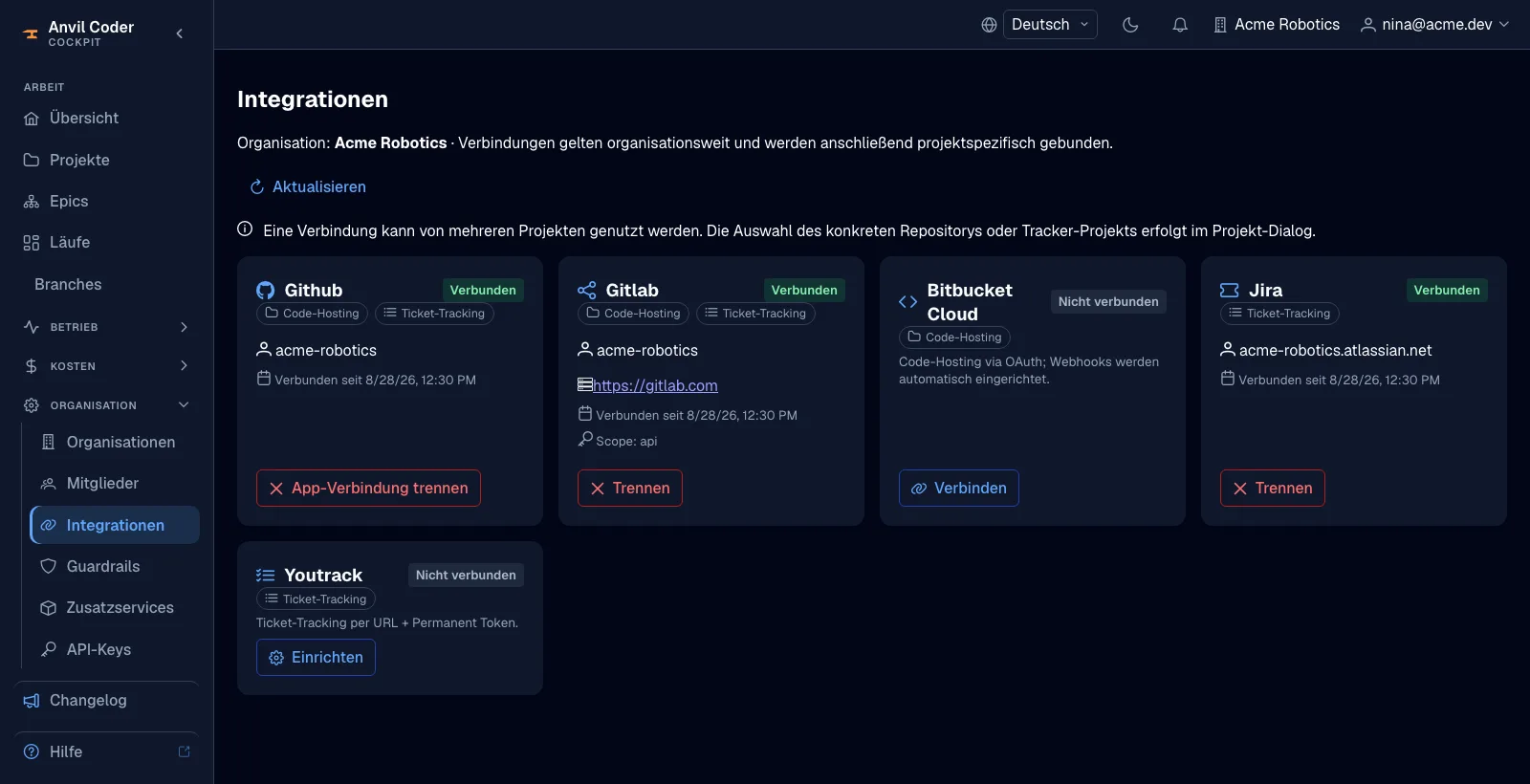Click Trennen on the Gitlab card
1530x784 pixels.
point(630,488)
